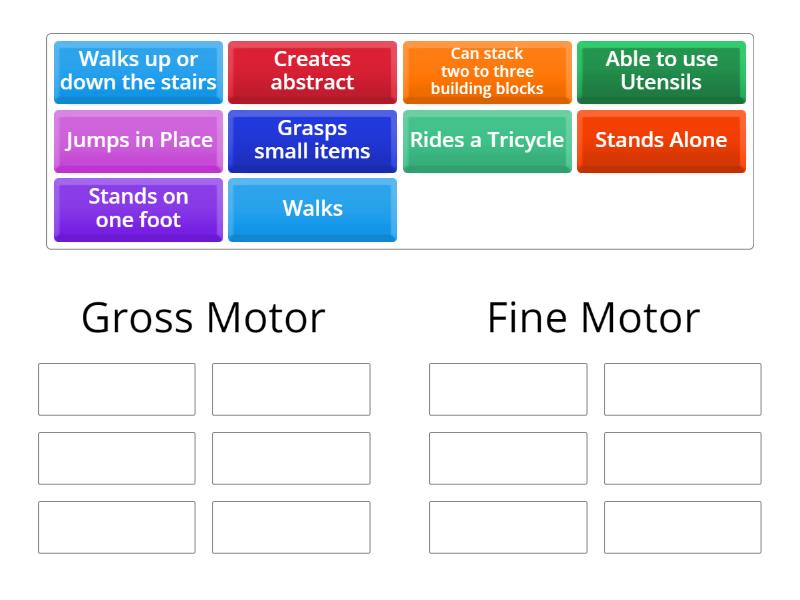
Task: Select the 'Rides a Tricycle' tile
Action: (487, 140)
